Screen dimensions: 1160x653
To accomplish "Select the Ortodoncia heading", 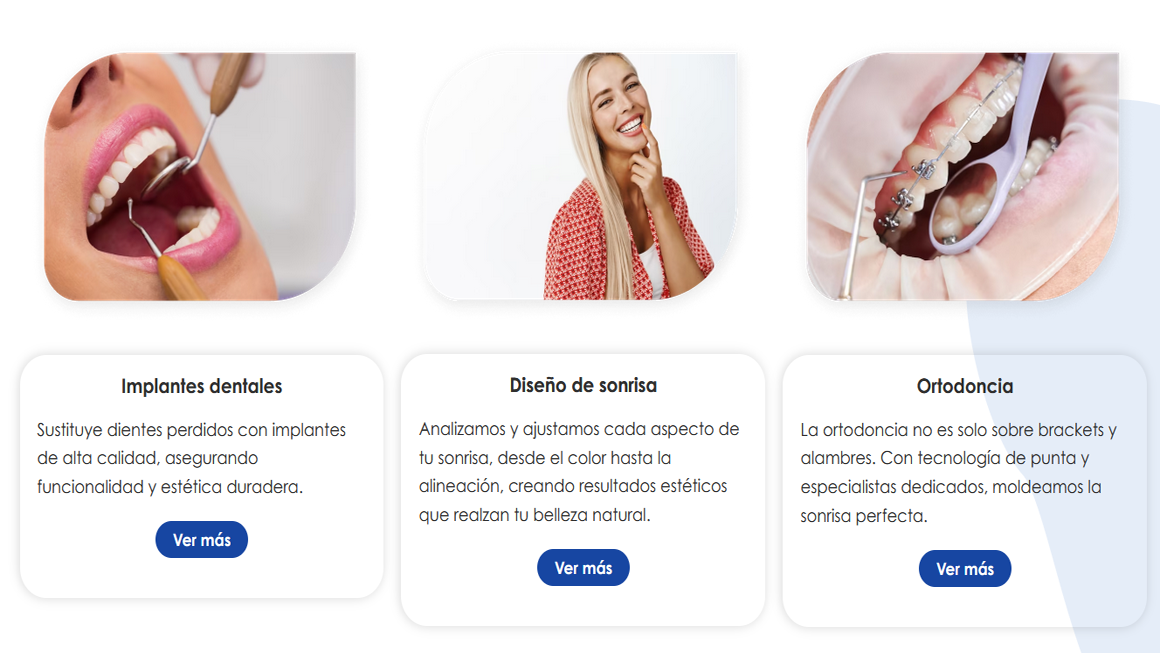I will coord(965,386).
